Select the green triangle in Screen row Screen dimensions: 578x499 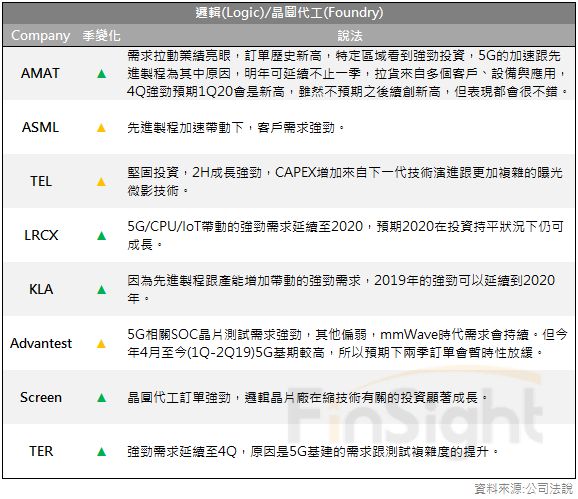[101, 398]
